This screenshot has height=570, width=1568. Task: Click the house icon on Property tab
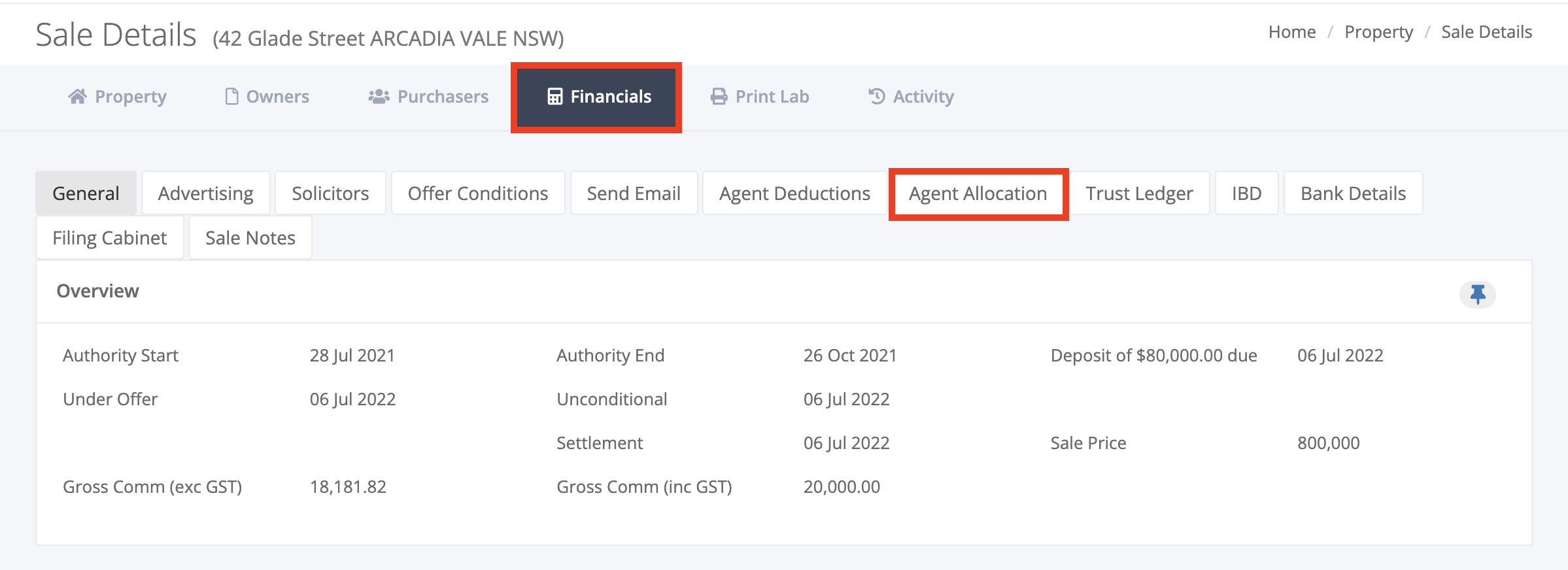click(77, 97)
